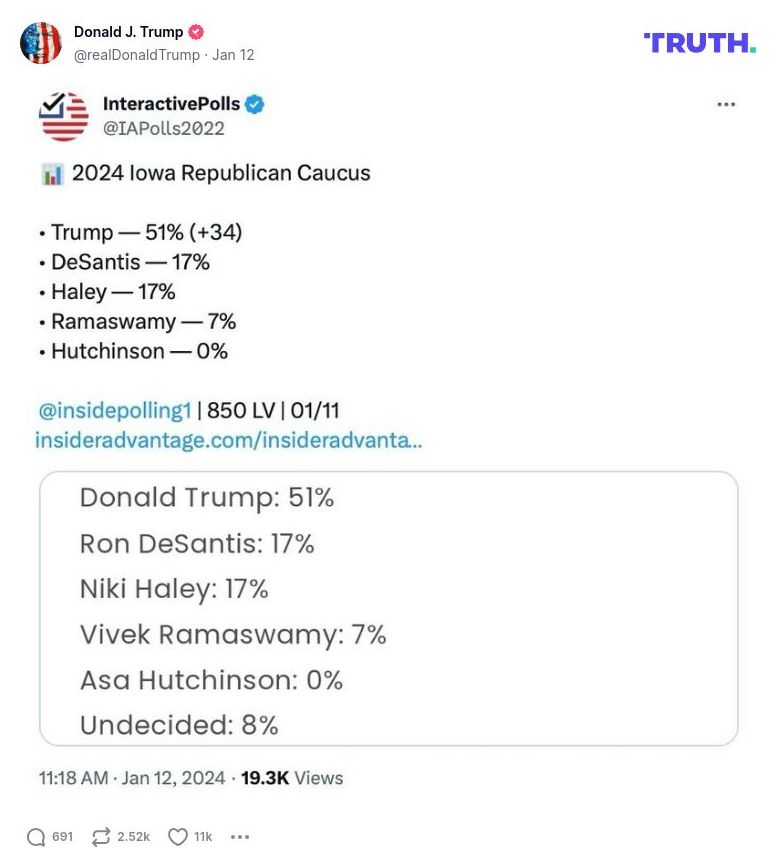Open the insideradvantage.com link
777x868 pixels.
click(228, 439)
